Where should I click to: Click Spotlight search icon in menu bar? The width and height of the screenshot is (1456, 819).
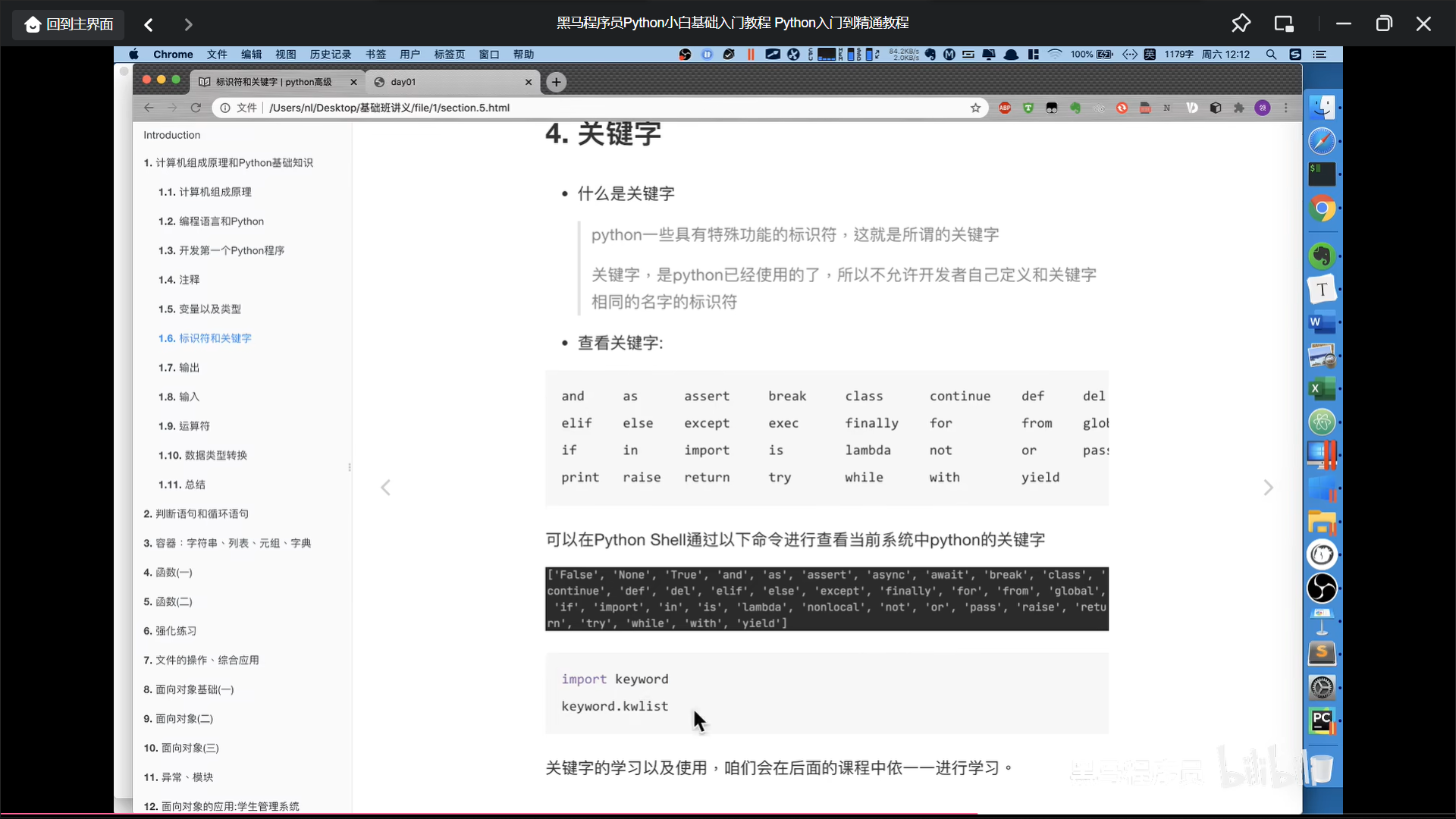pyautogui.click(x=1271, y=55)
